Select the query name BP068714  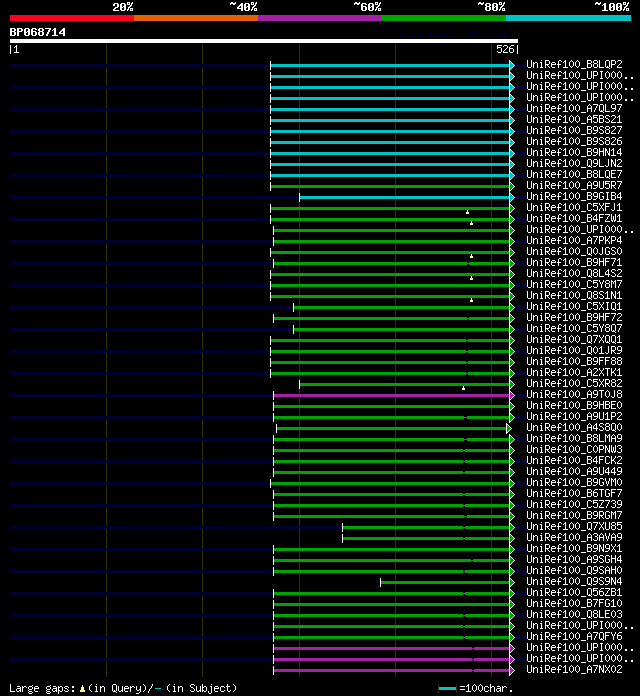[x=38, y=32]
